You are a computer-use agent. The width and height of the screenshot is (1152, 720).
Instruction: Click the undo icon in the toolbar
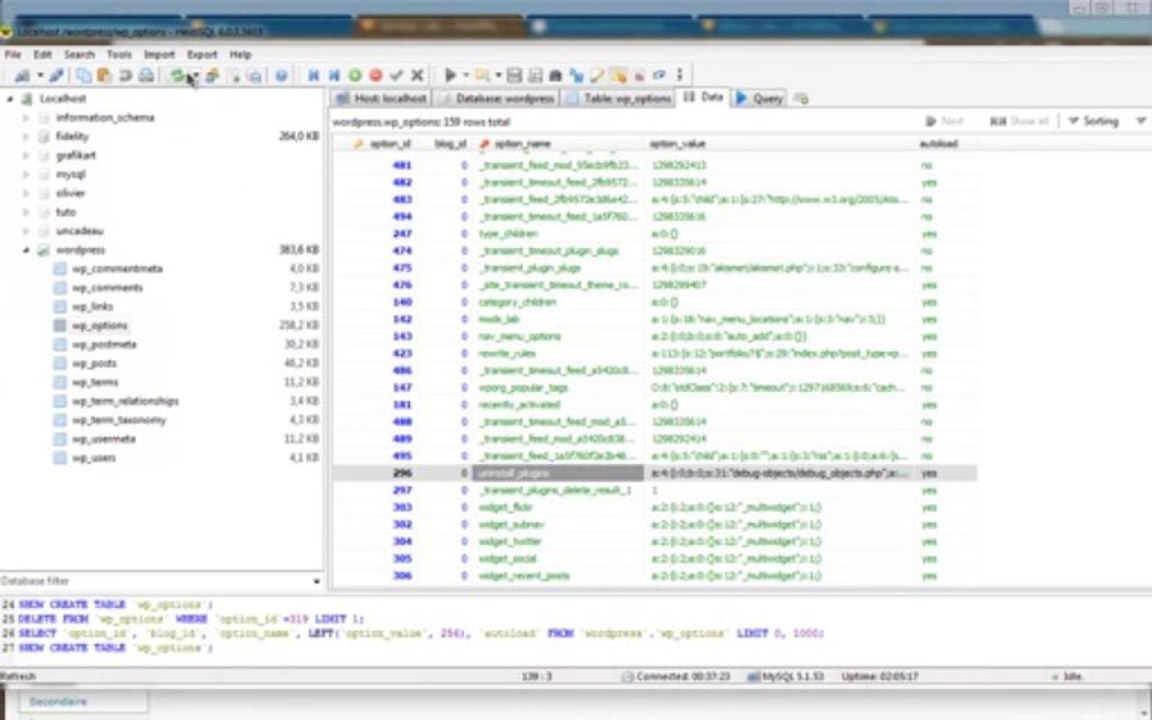point(125,75)
